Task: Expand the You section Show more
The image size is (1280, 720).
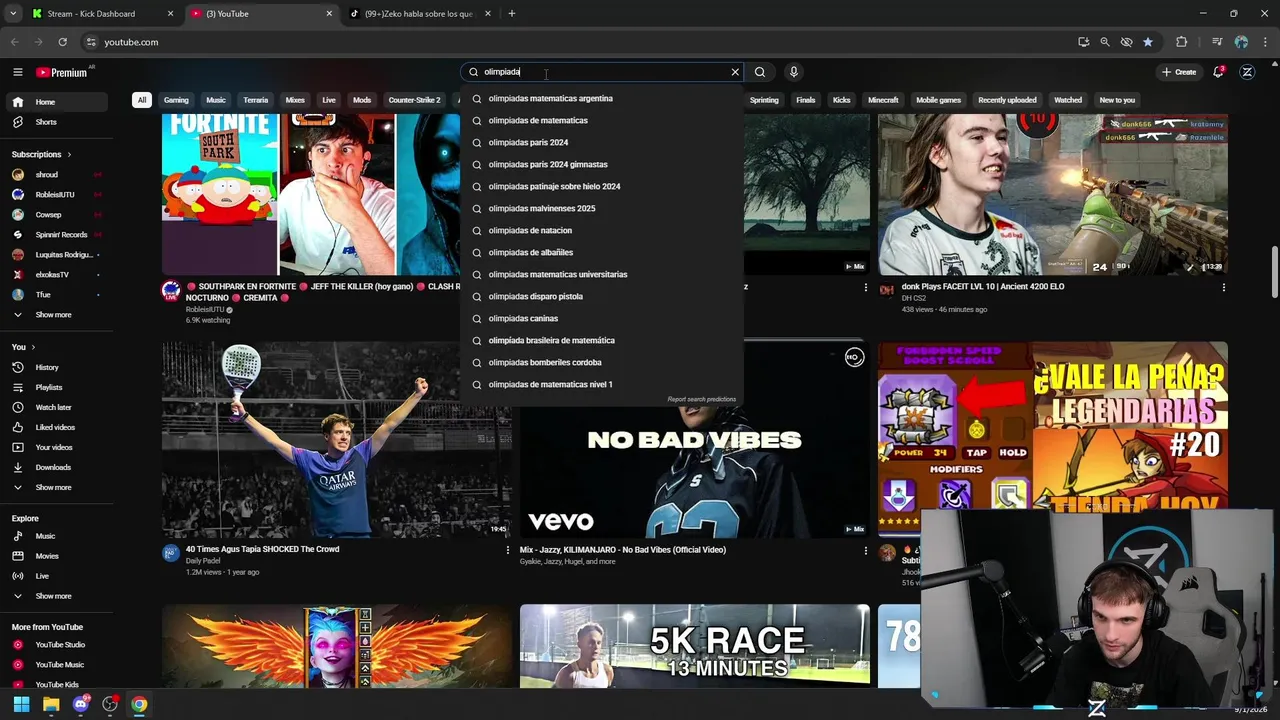Action: (x=58, y=487)
